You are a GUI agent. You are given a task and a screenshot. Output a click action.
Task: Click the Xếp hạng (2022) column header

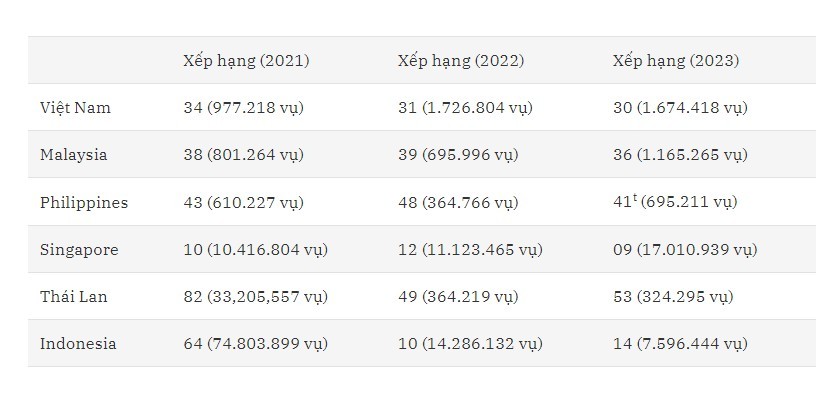[461, 60]
